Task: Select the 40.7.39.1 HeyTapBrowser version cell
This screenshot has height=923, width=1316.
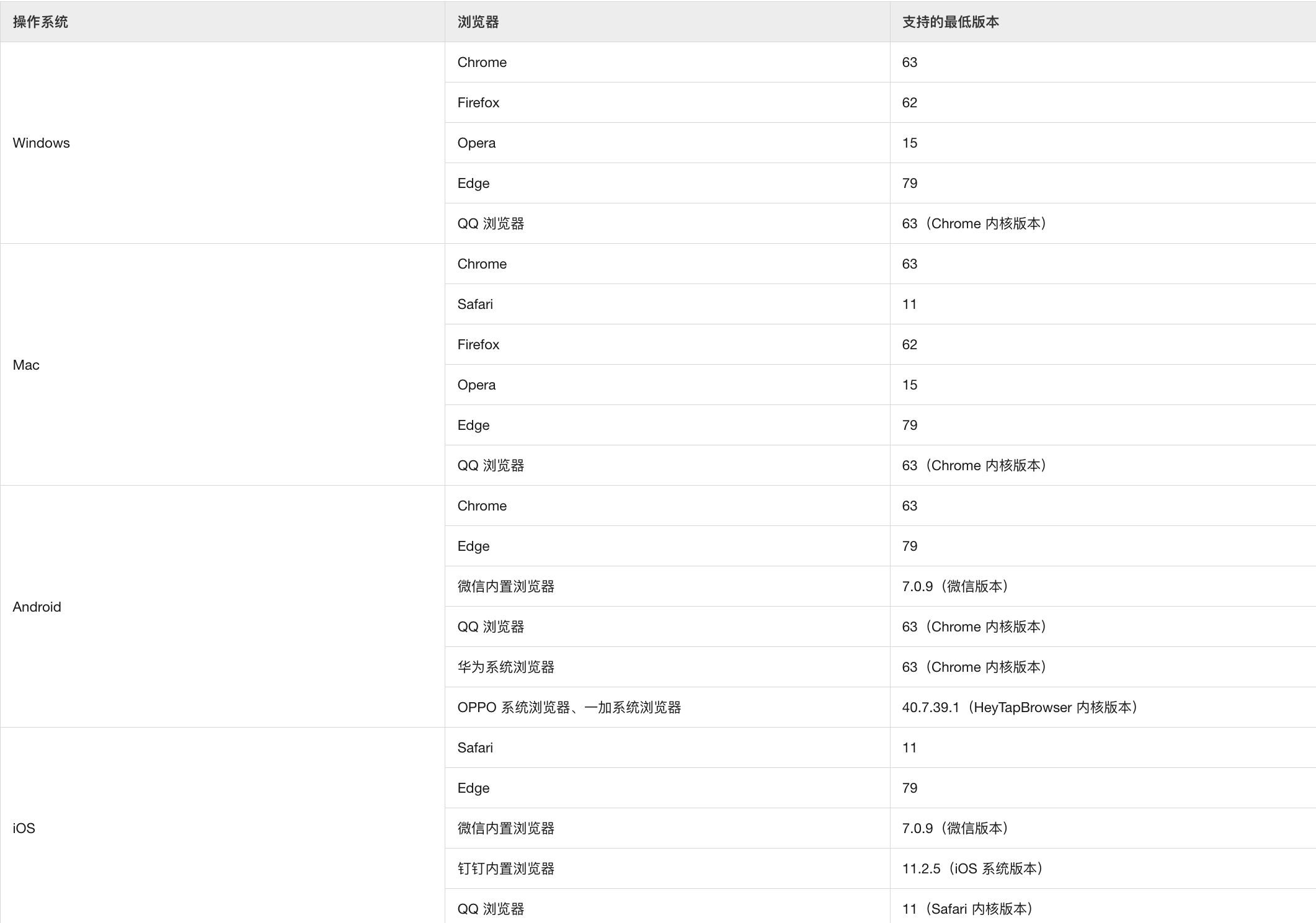Action: 1020,707
